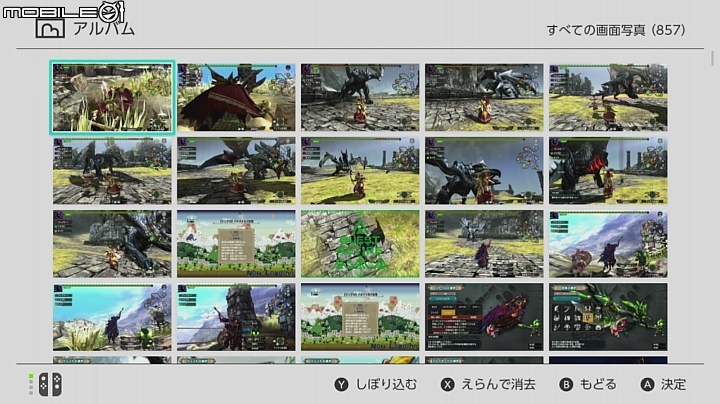
Task: Open the red-winged monster close-up thumbnail
Action: click(236, 97)
